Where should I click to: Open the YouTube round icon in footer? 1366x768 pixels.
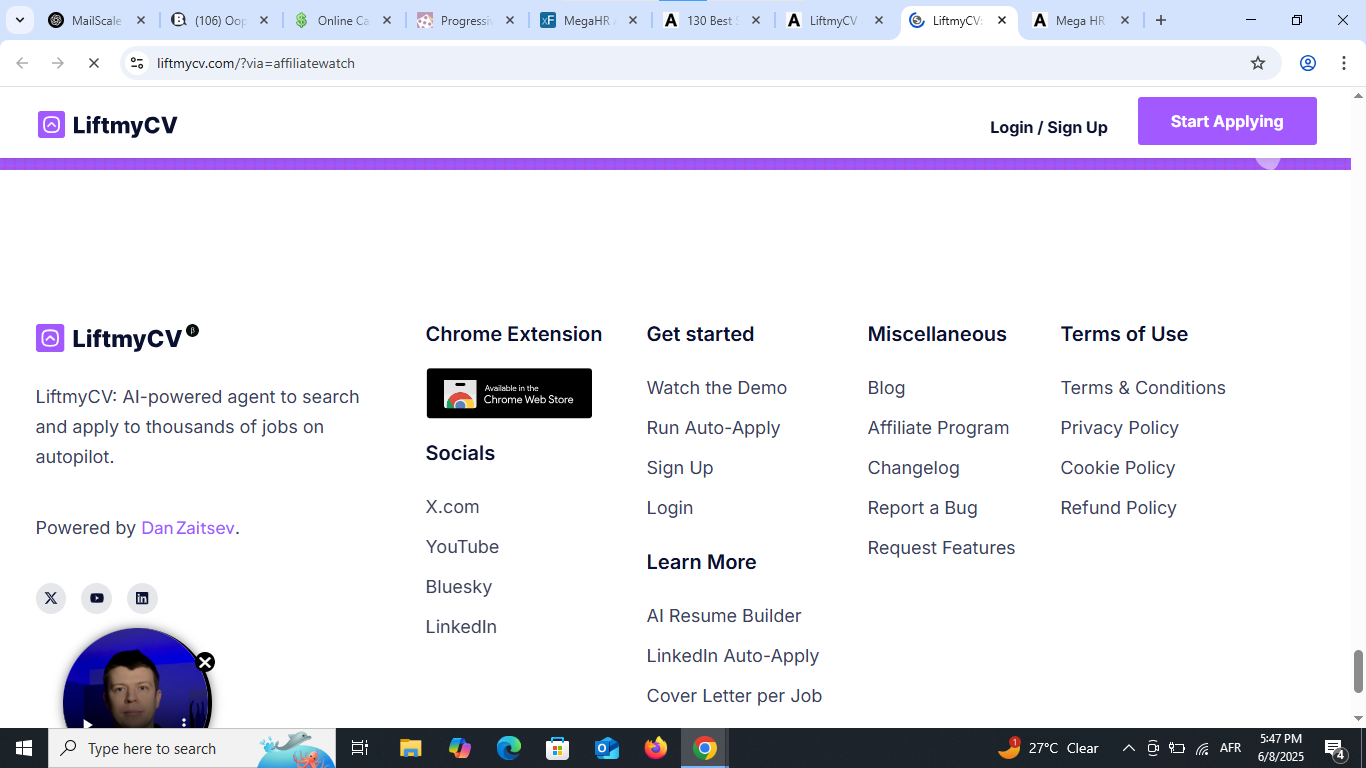pos(97,598)
